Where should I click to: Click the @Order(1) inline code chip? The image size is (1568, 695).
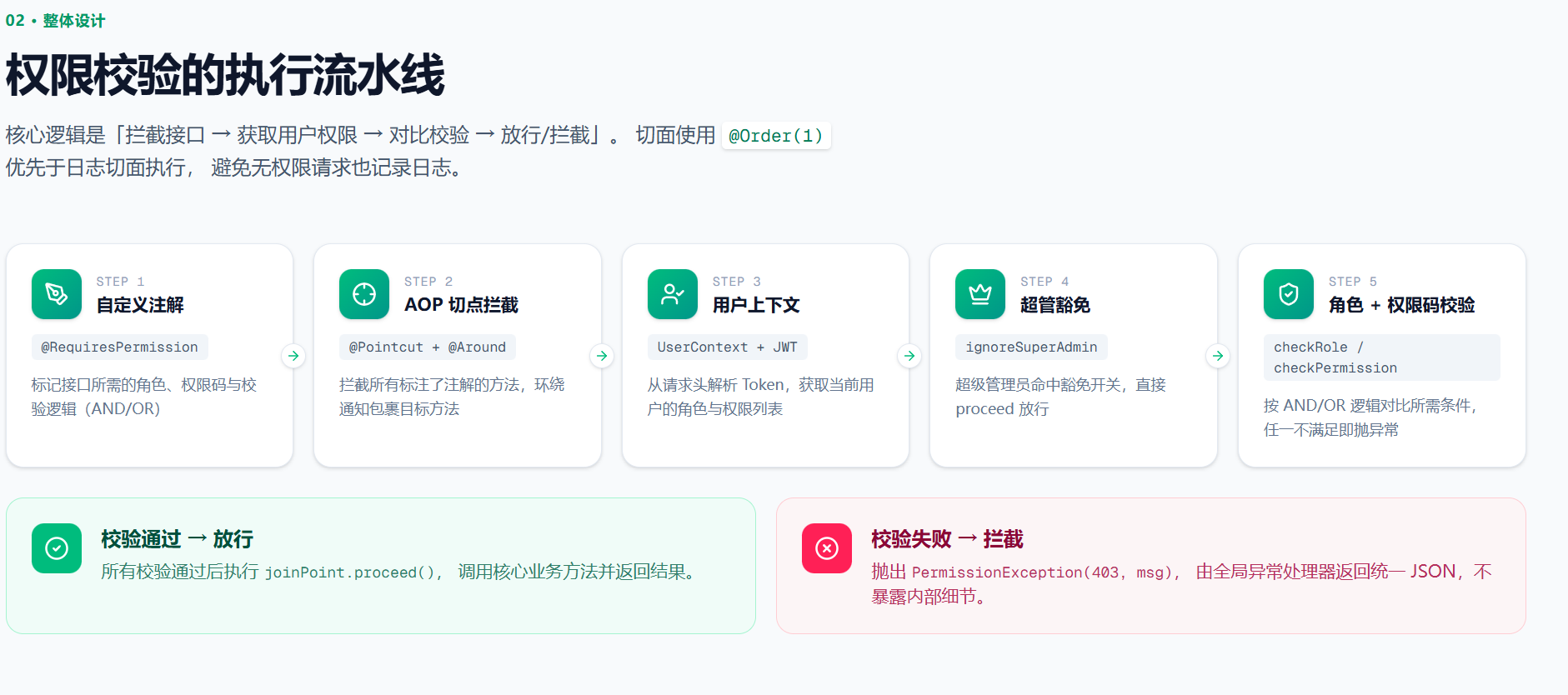pos(776,136)
